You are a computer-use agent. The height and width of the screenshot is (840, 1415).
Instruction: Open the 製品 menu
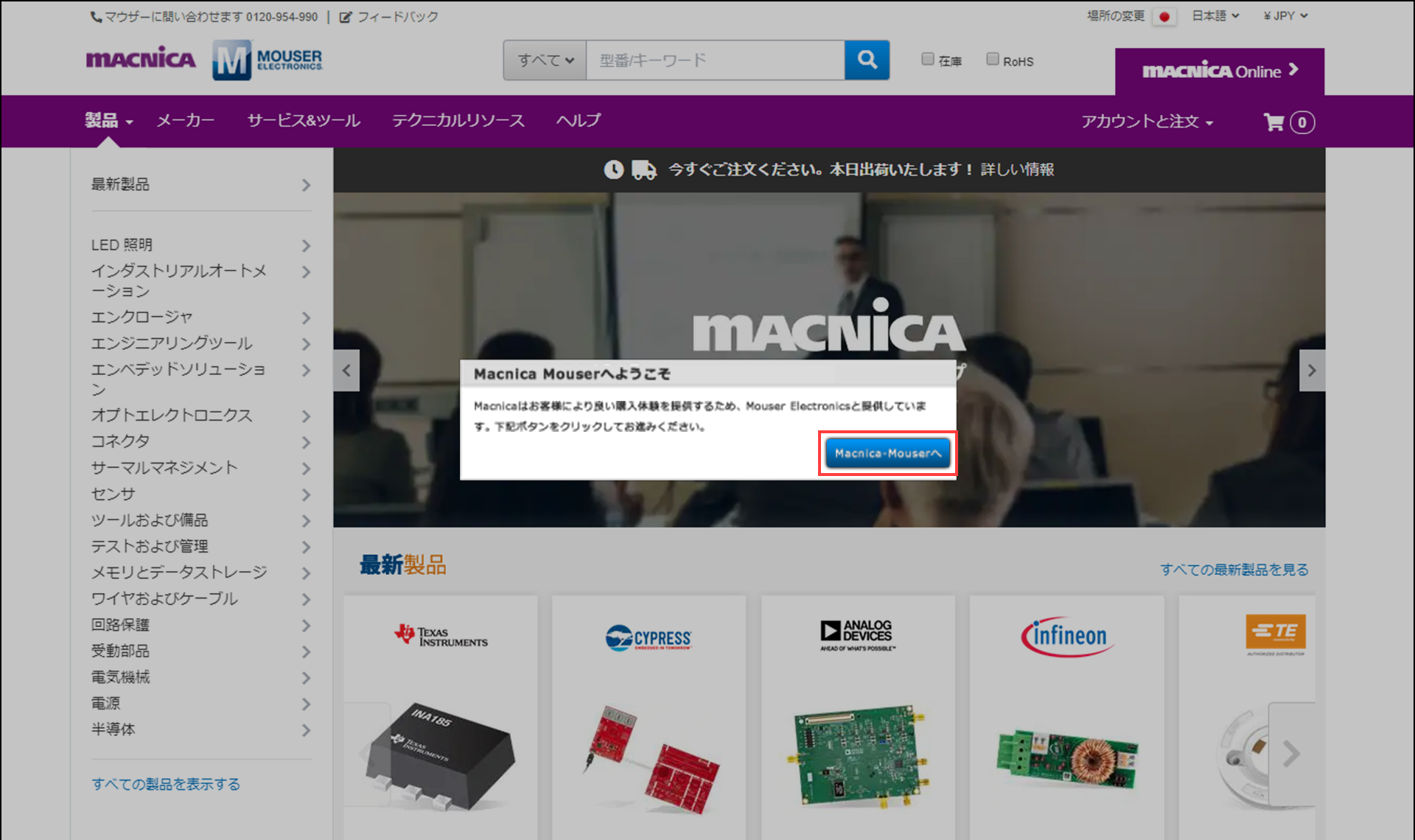[x=108, y=121]
